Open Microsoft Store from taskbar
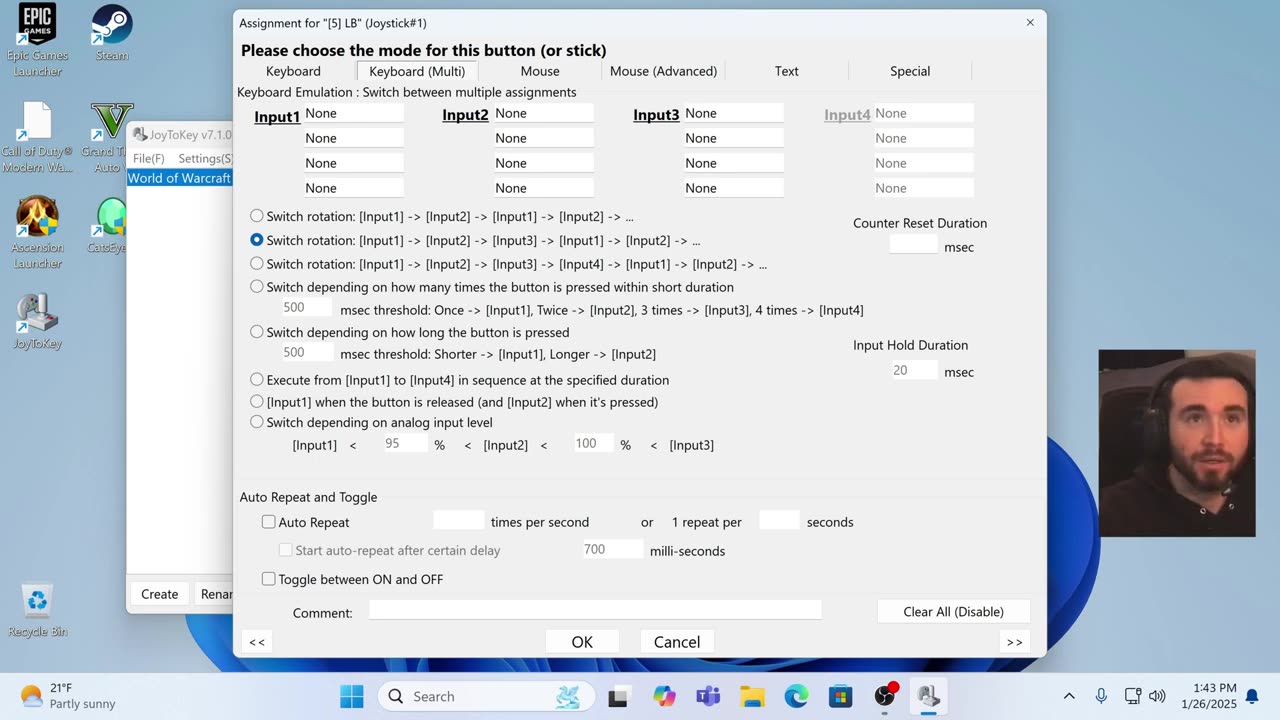This screenshot has width=1280, height=720. [x=840, y=696]
